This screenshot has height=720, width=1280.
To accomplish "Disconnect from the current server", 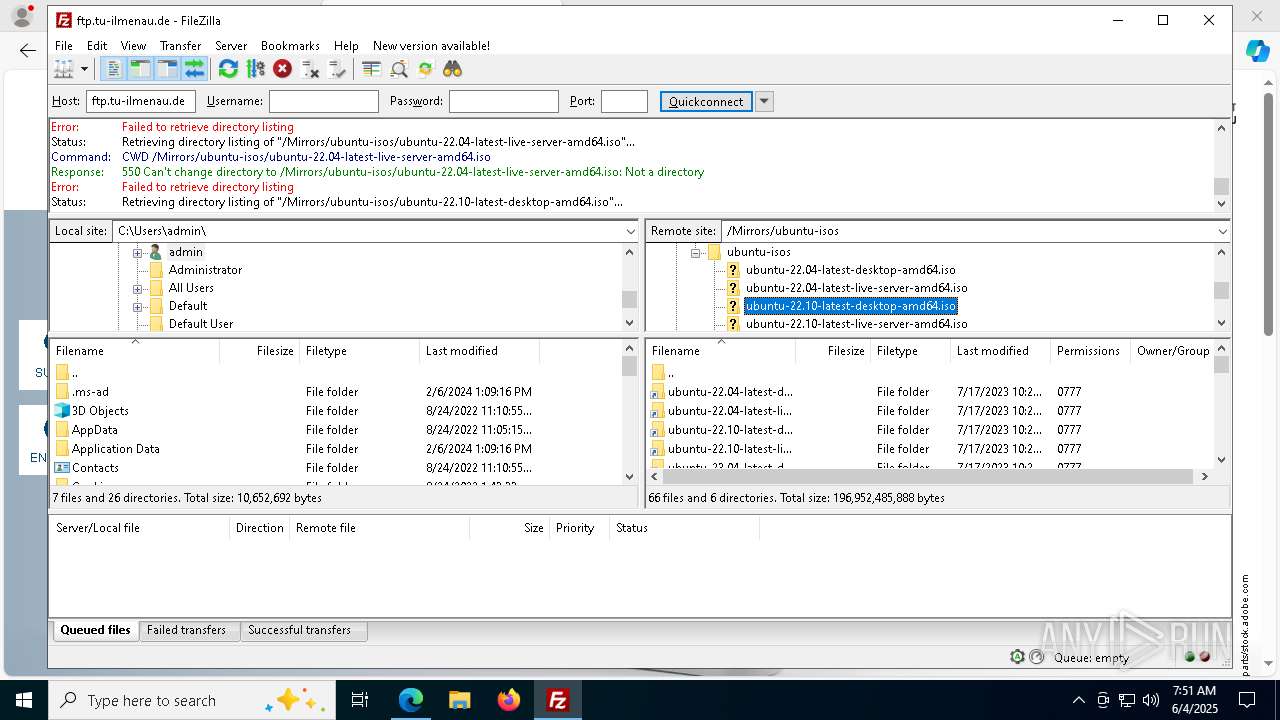I will coord(310,69).
